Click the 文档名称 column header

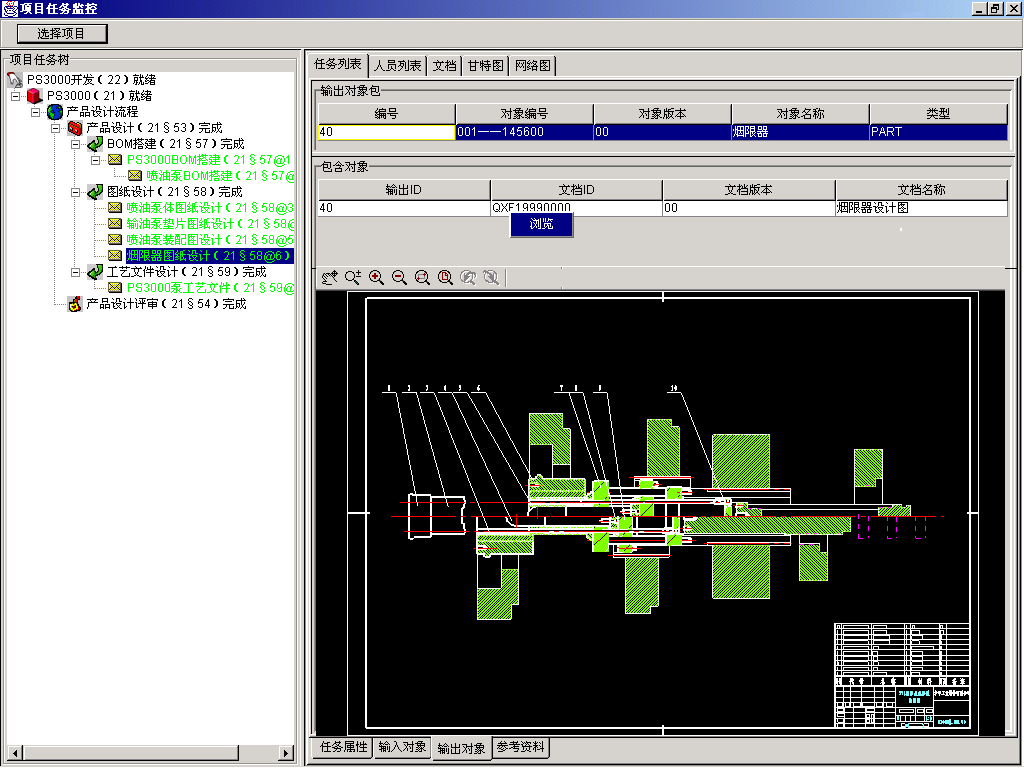click(x=921, y=189)
